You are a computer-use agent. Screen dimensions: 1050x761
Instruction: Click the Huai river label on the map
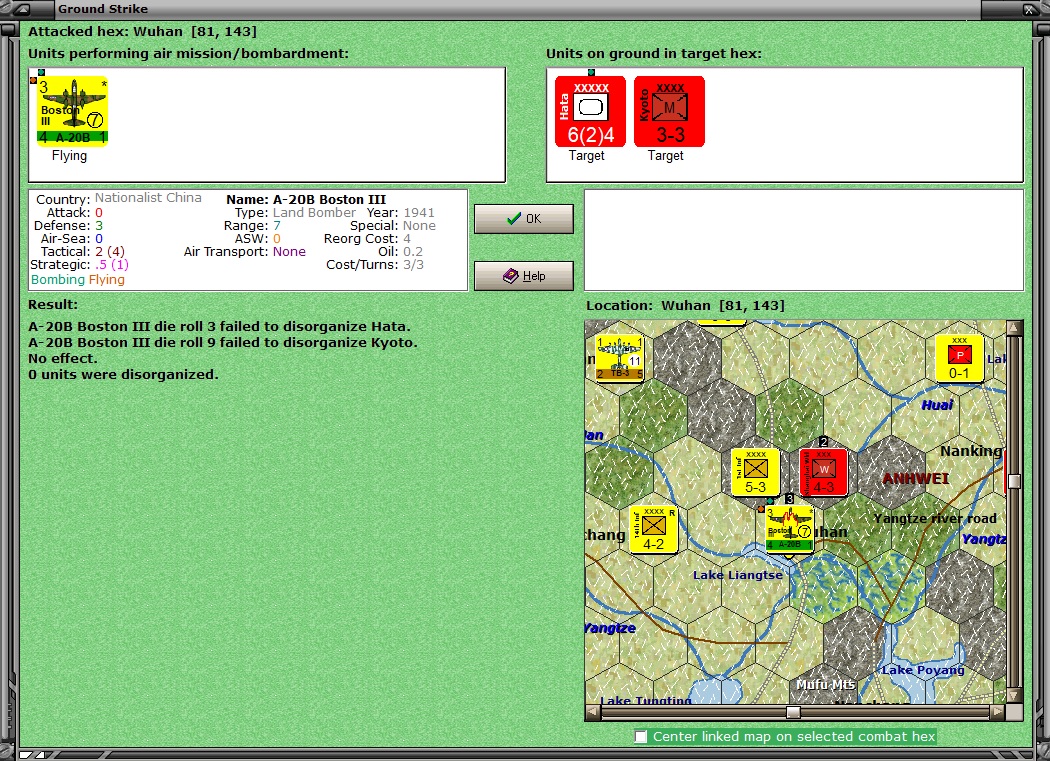pyautogui.click(x=937, y=405)
